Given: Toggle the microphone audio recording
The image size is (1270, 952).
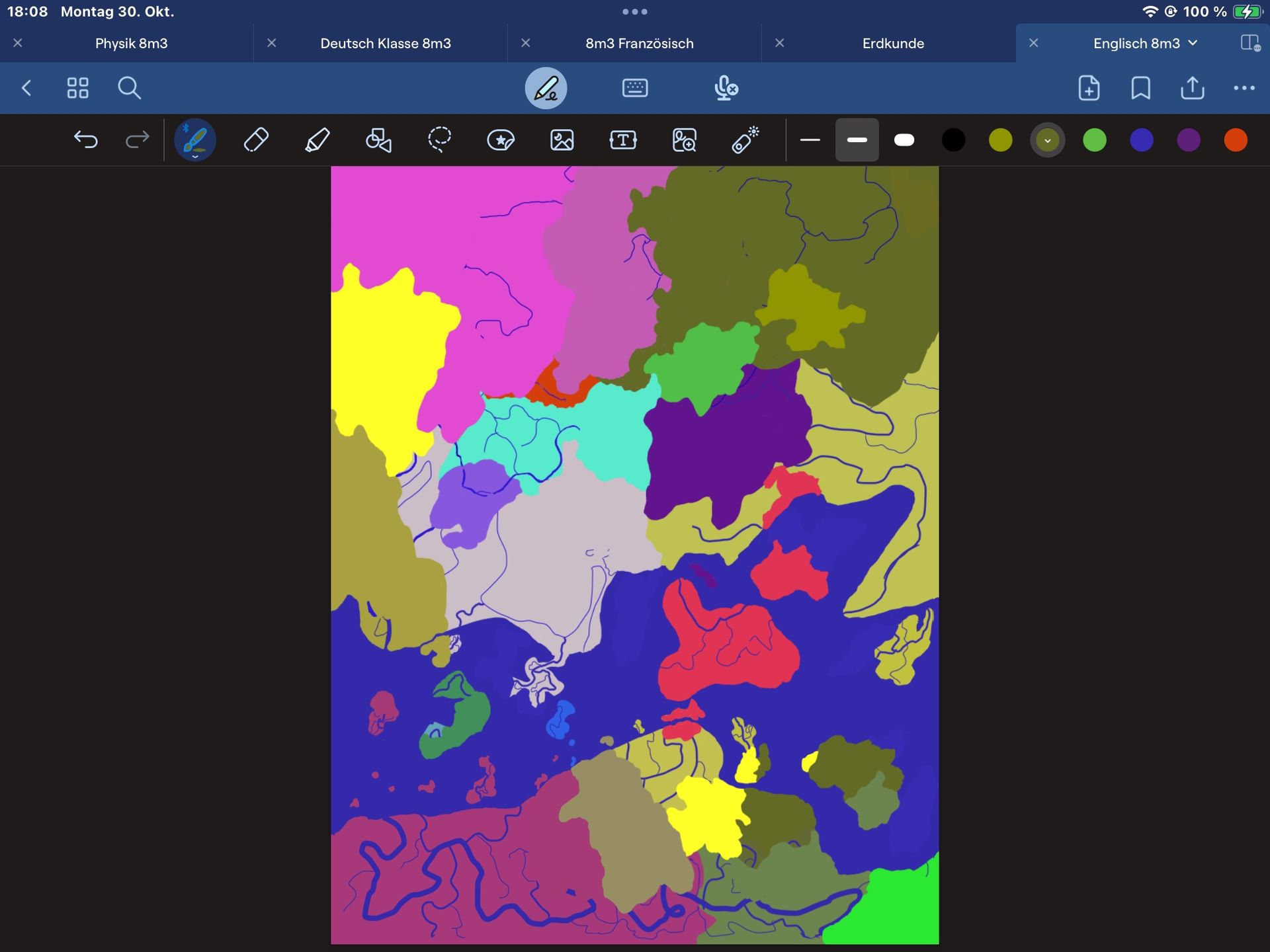Looking at the screenshot, I should point(726,88).
